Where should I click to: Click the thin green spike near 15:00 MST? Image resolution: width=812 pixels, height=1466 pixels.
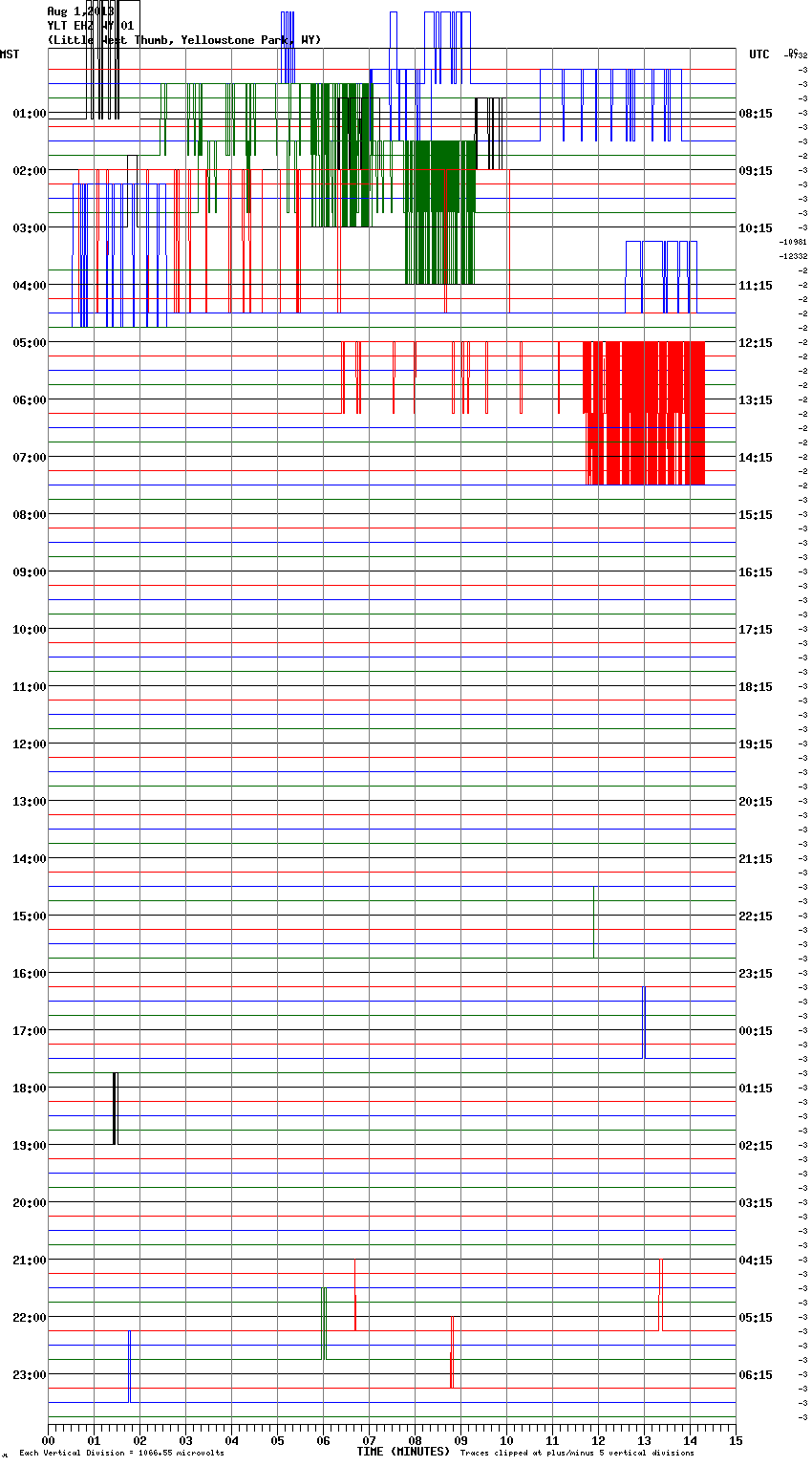(x=594, y=922)
